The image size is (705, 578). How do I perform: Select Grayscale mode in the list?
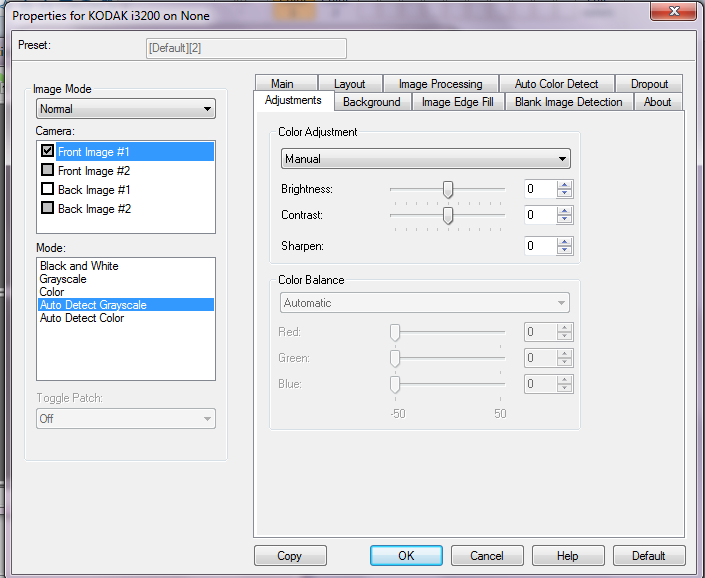[x=125, y=279]
